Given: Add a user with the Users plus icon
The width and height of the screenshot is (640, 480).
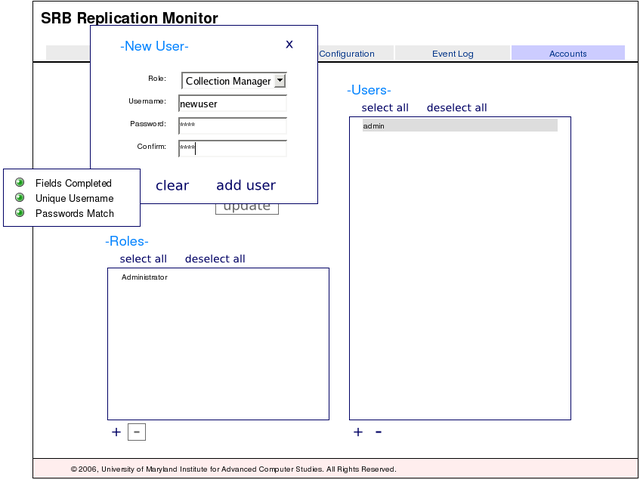Looking at the screenshot, I should coord(358,432).
